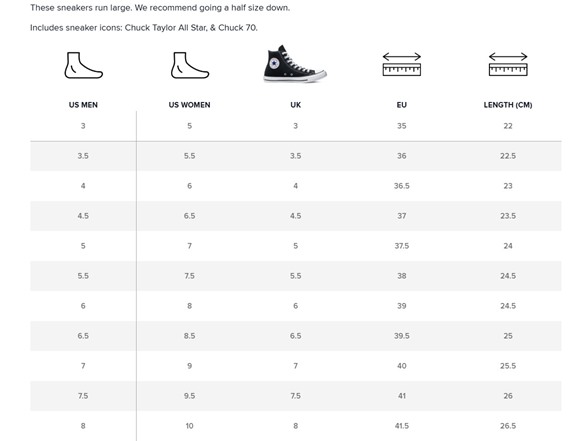Click the length value 22 cell
This screenshot has width=588, height=441.
point(508,126)
